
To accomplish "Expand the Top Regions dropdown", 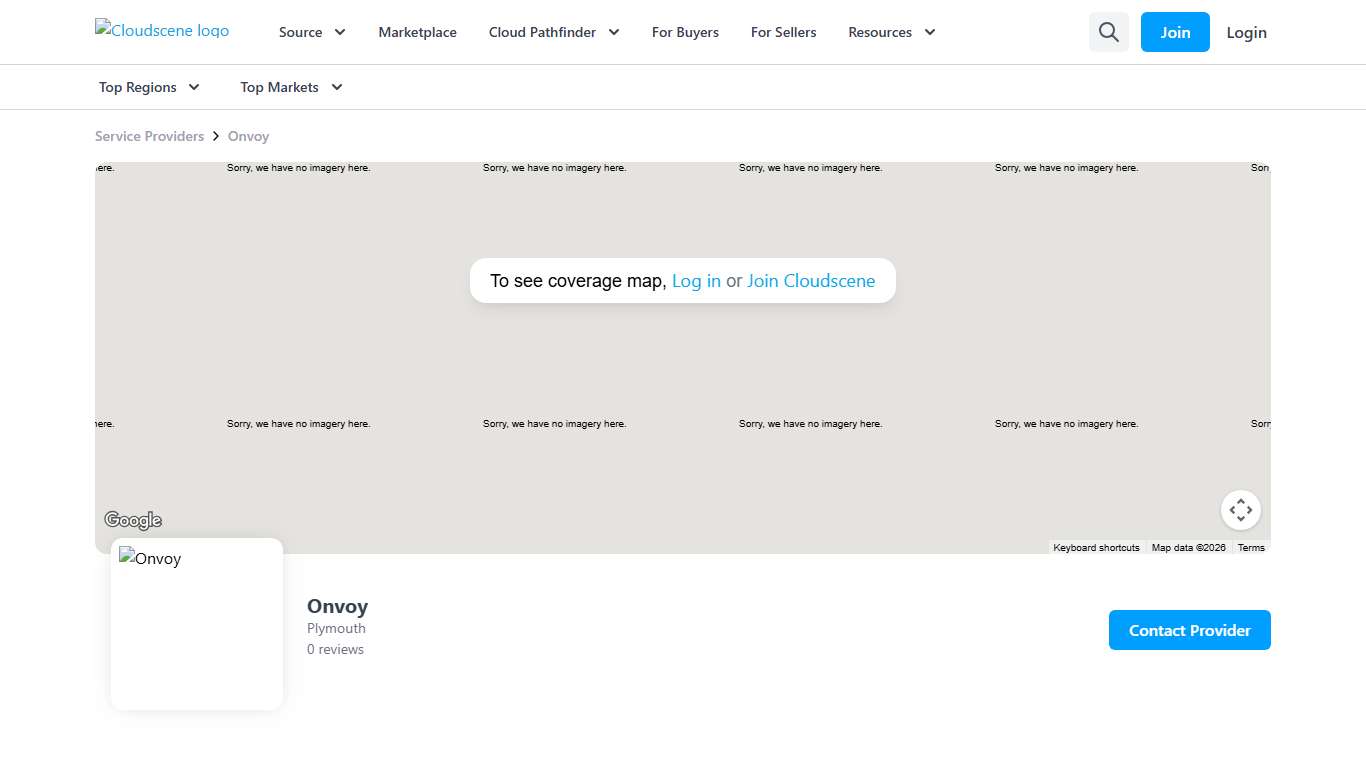I will (148, 87).
